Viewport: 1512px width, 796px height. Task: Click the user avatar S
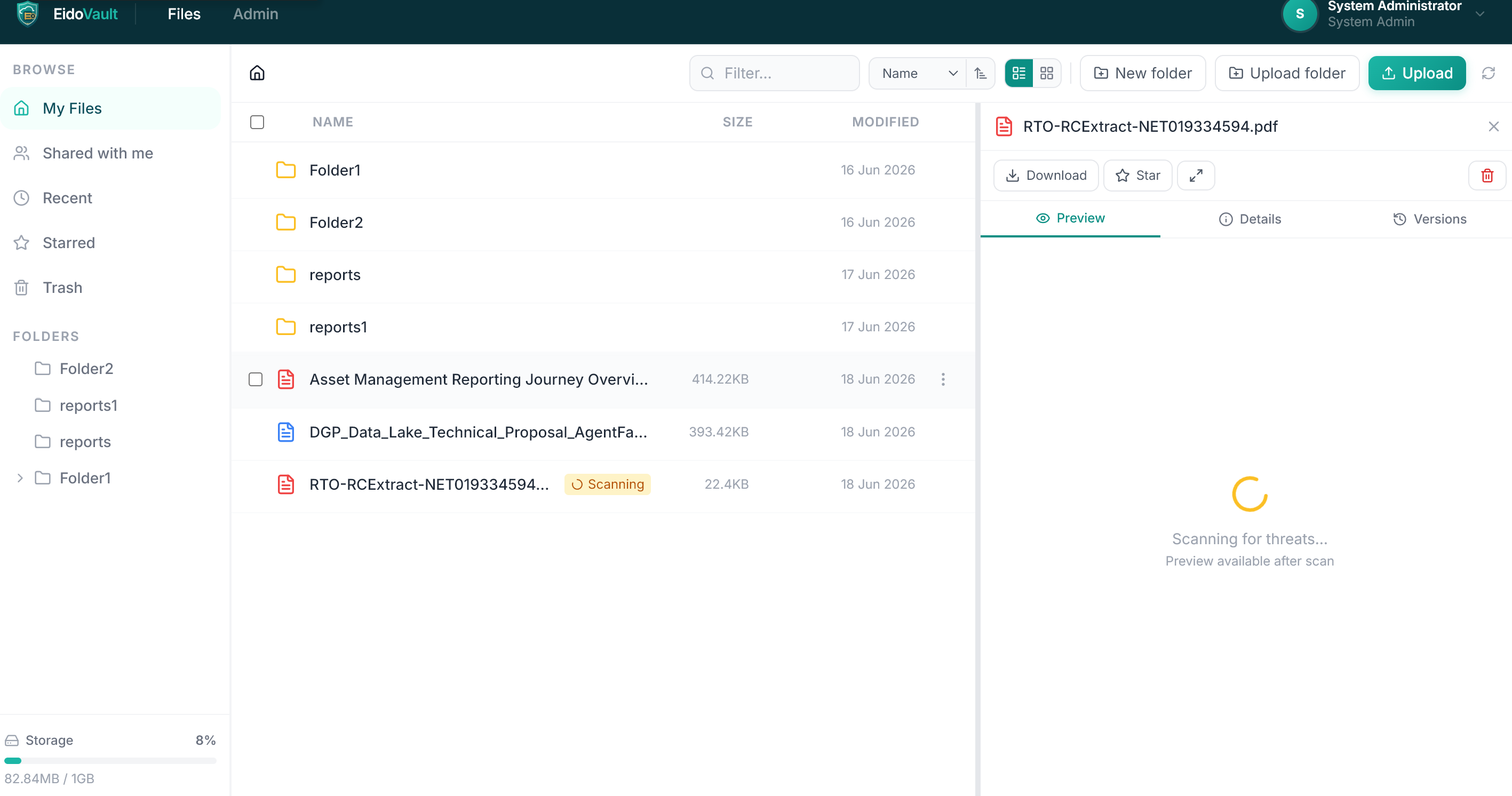1300,13
